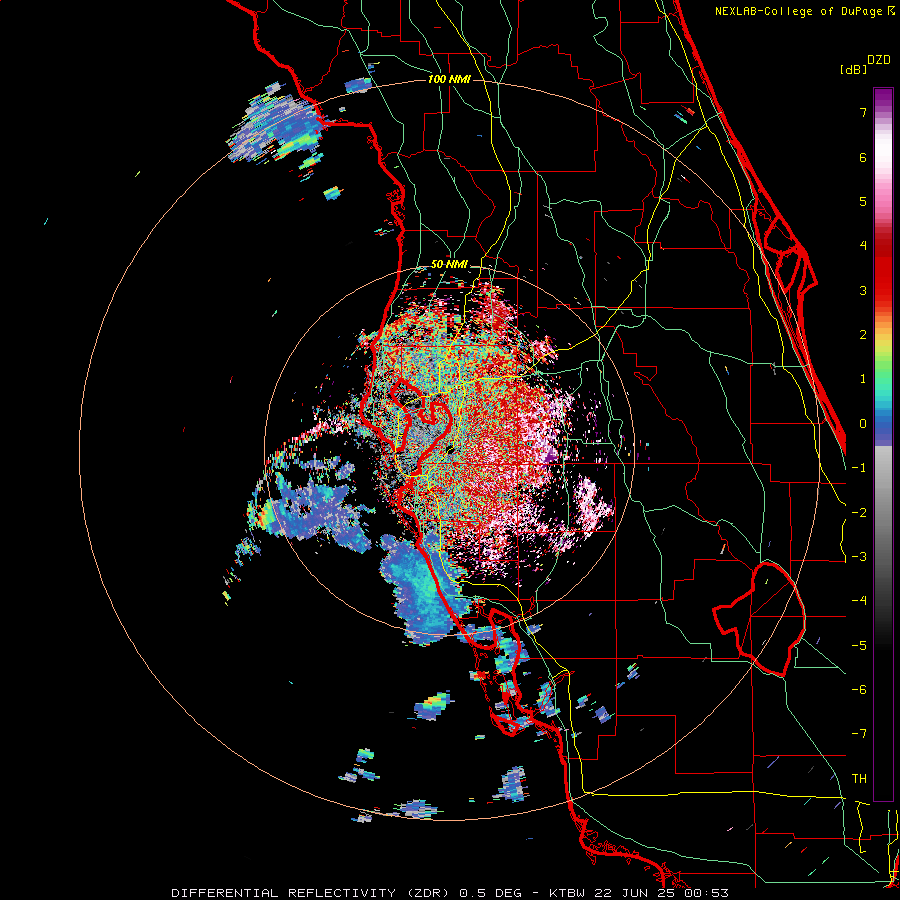900x900 pixels.
Task: Click the Differential Reflectivity caption at bottom
Action: [450, 893]
